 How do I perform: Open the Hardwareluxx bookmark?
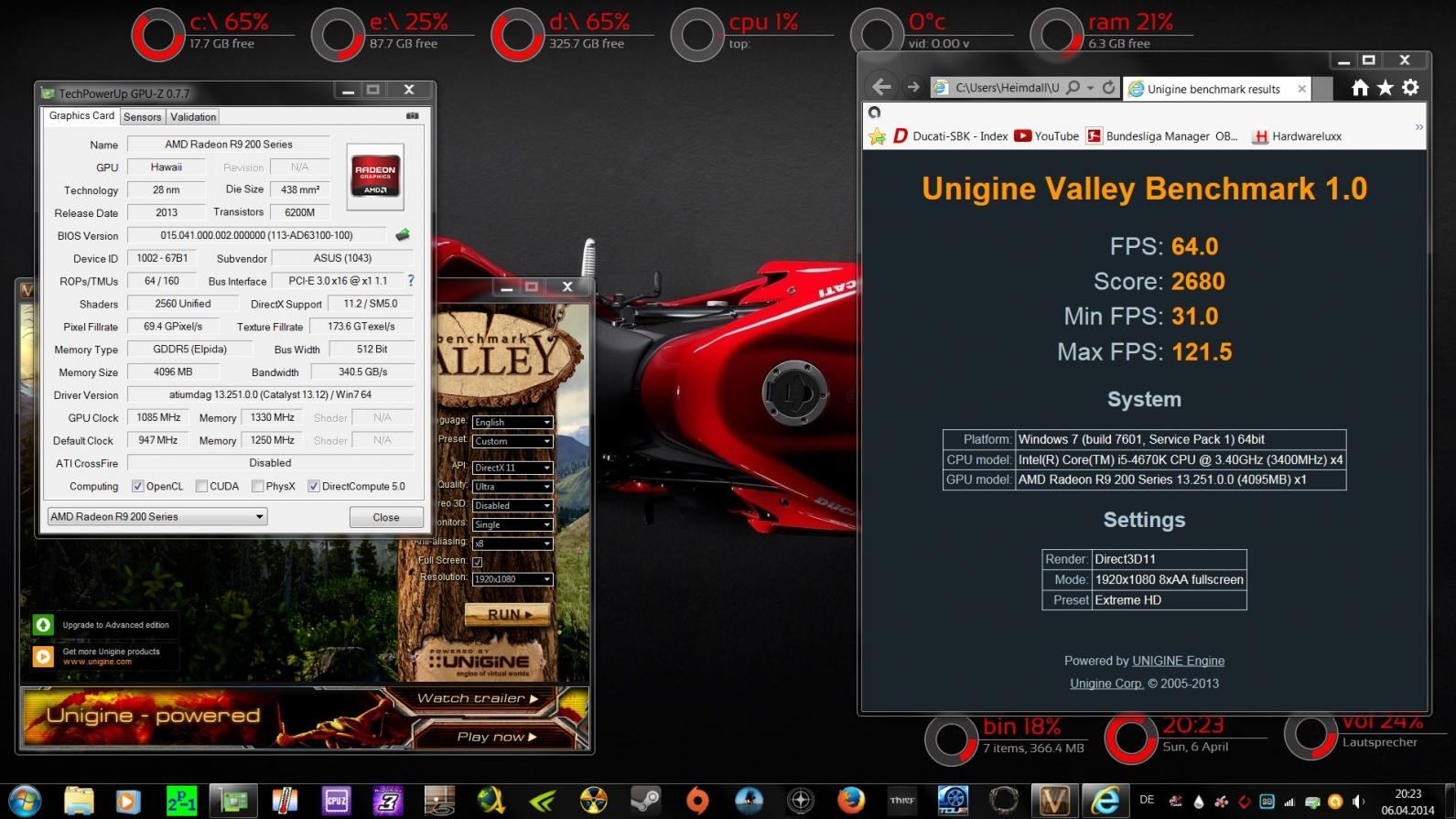(1297, 136)
